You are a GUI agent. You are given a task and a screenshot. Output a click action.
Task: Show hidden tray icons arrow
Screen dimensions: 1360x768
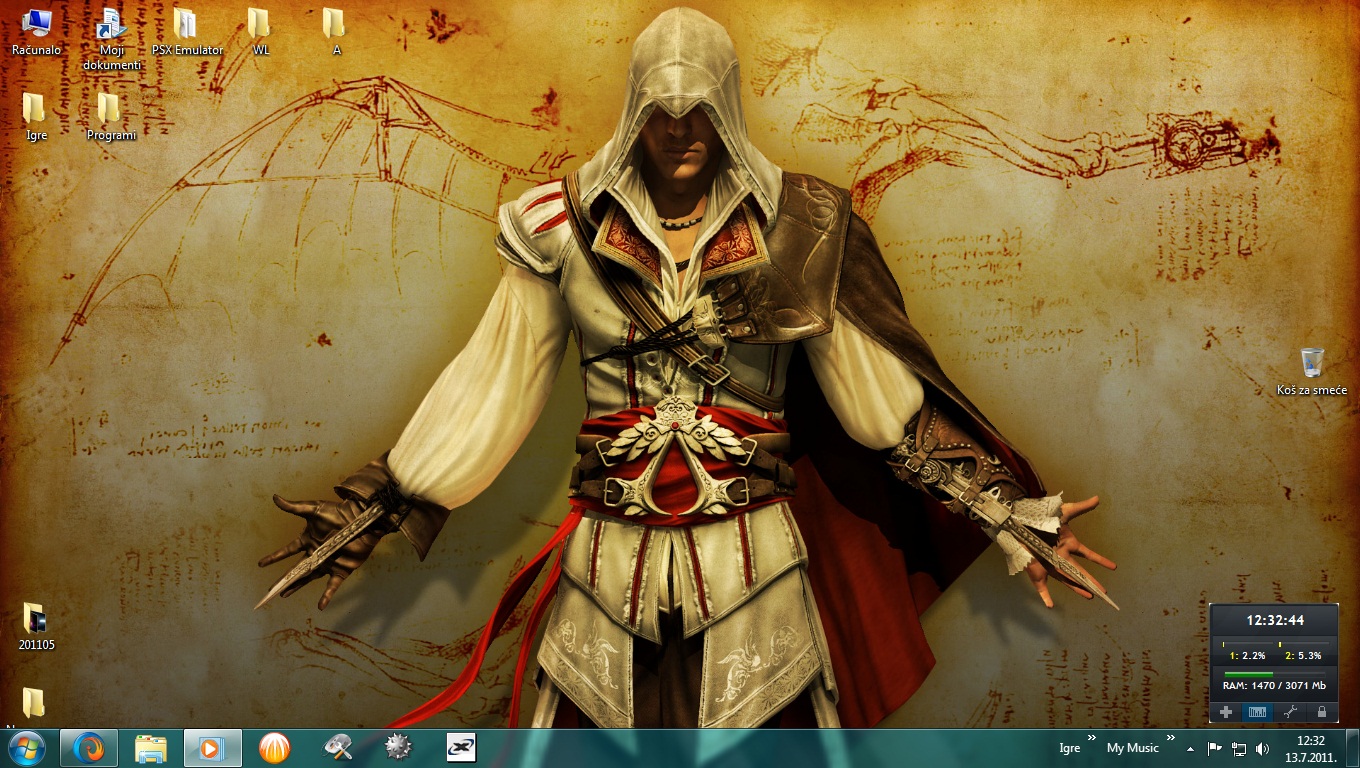click(x=1190, y=748)
